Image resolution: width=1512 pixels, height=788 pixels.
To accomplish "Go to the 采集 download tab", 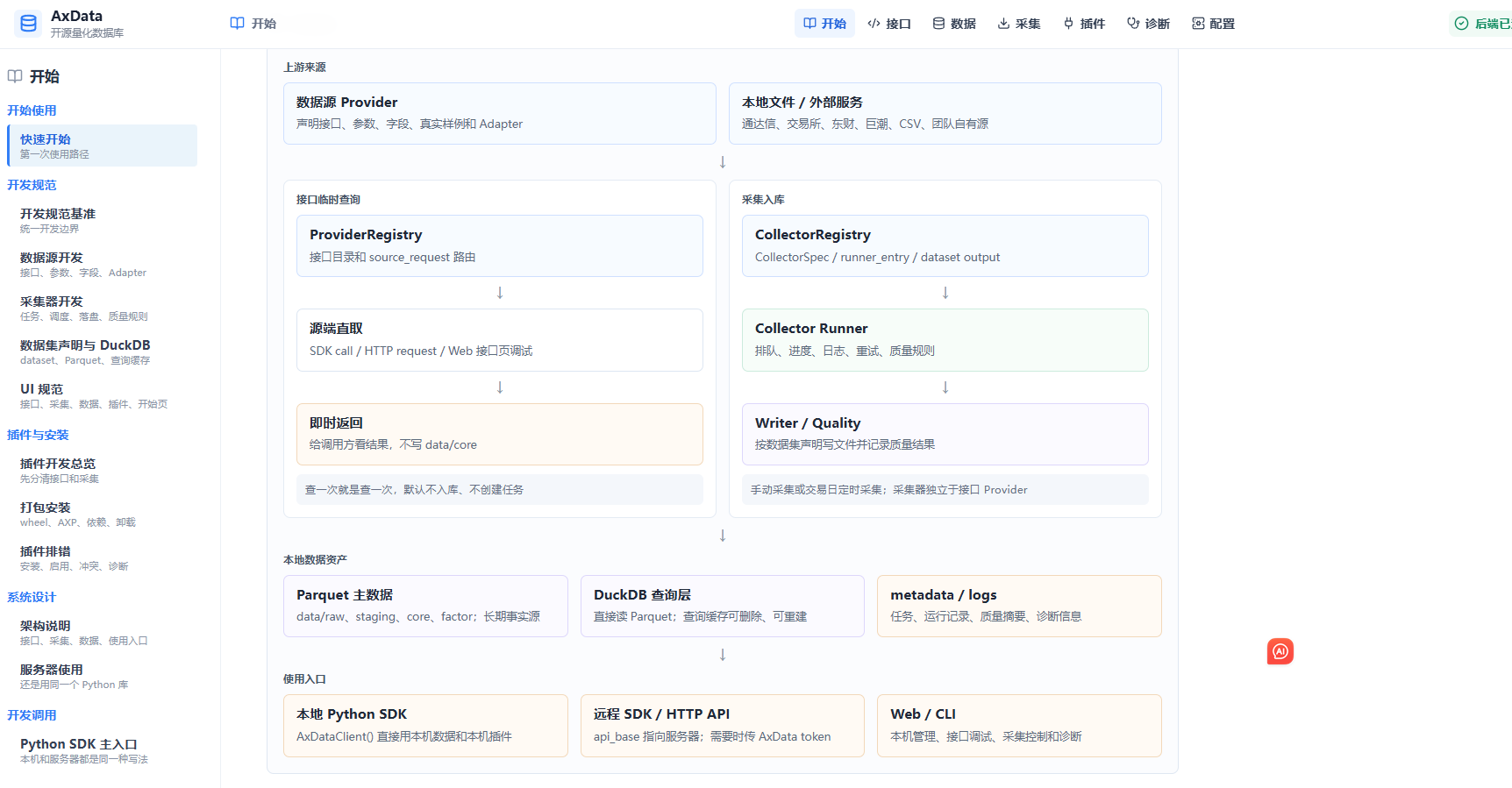I will [1019, 24].
